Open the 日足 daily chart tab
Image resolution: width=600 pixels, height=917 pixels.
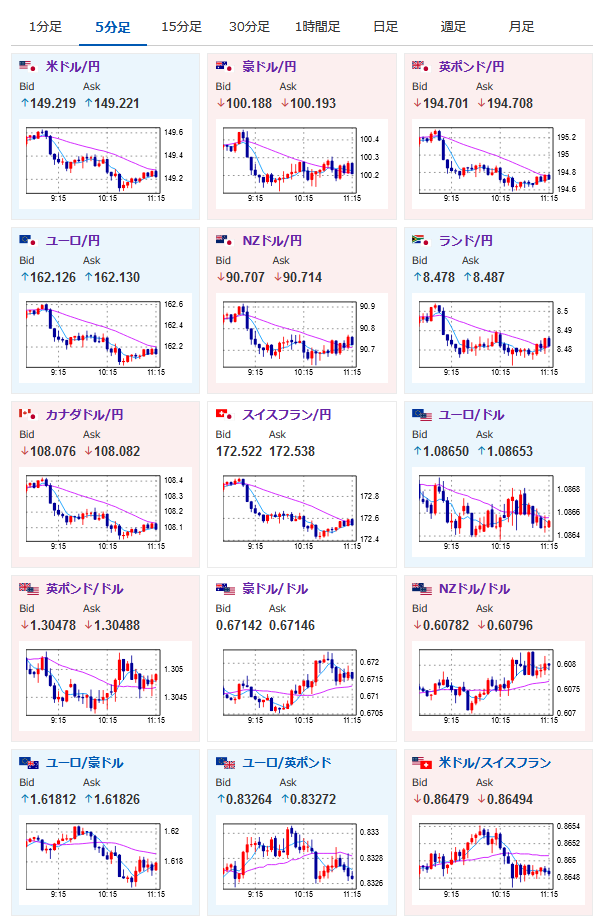pyautogui.click(x=385, y=27)
